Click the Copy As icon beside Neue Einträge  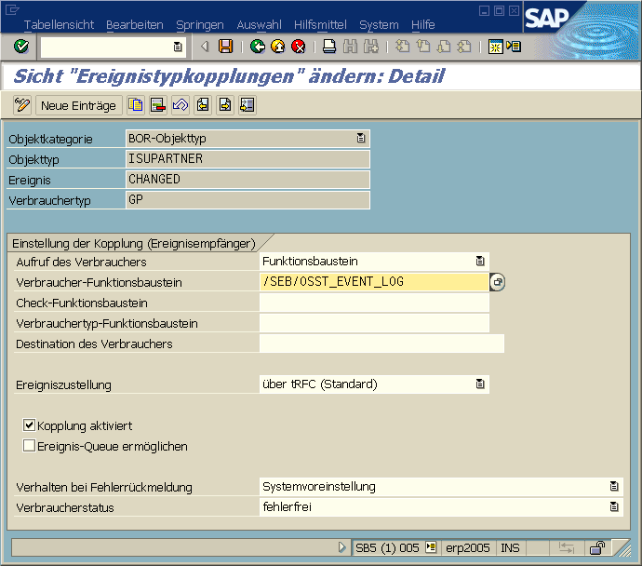135,105
